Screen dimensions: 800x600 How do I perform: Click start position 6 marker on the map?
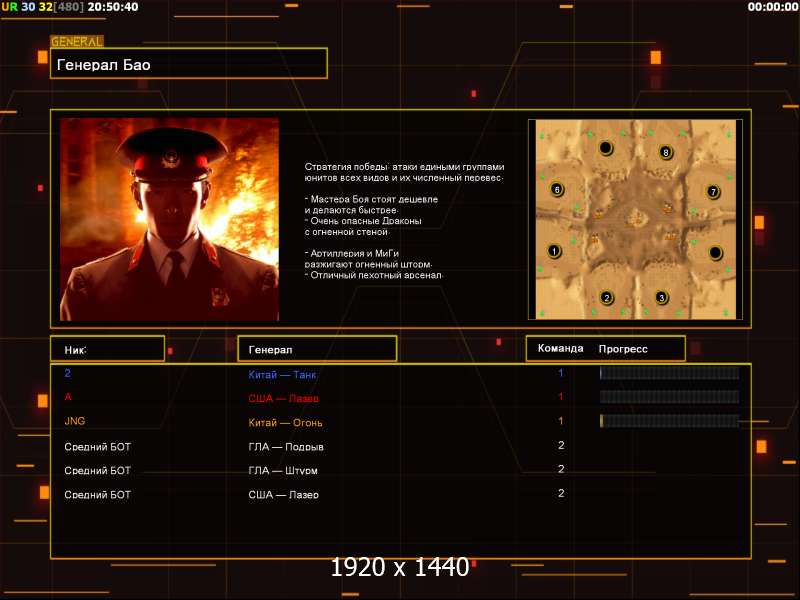tap(557, 189)
